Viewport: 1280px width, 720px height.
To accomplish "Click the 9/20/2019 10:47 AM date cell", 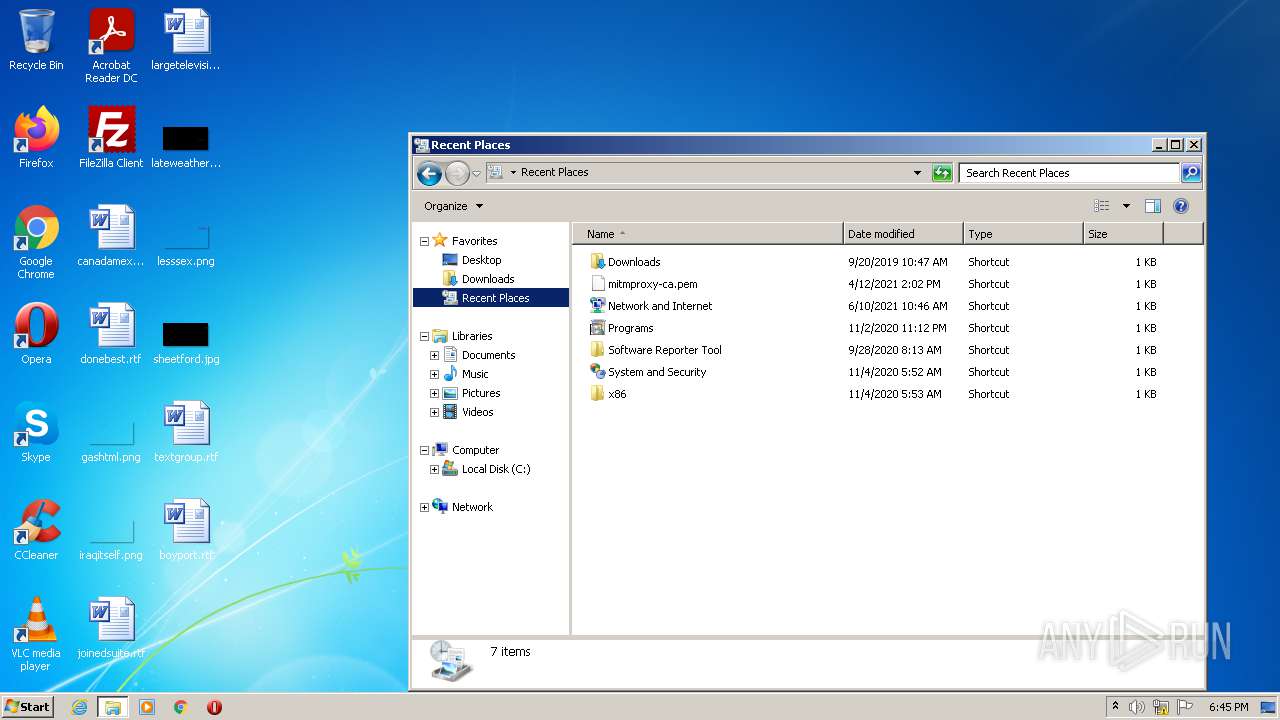I will pyautogui.click(x=897, y=262).
